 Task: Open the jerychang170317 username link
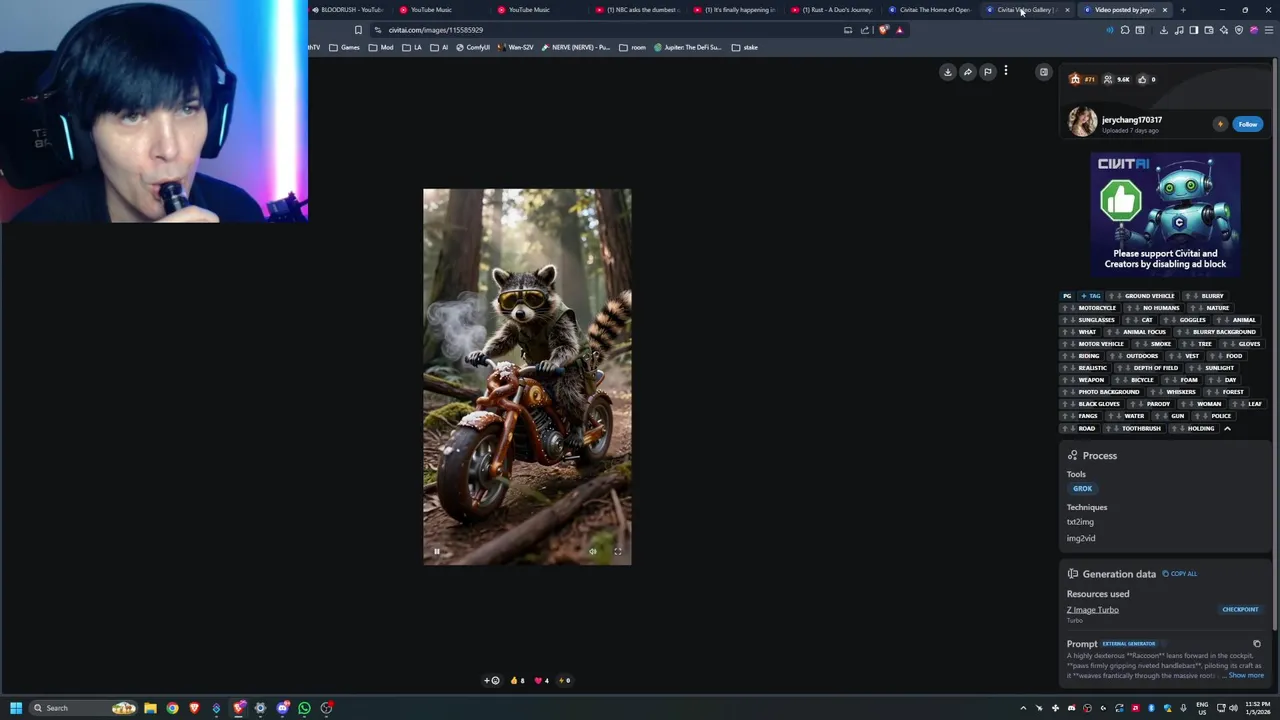[1132, 120]
